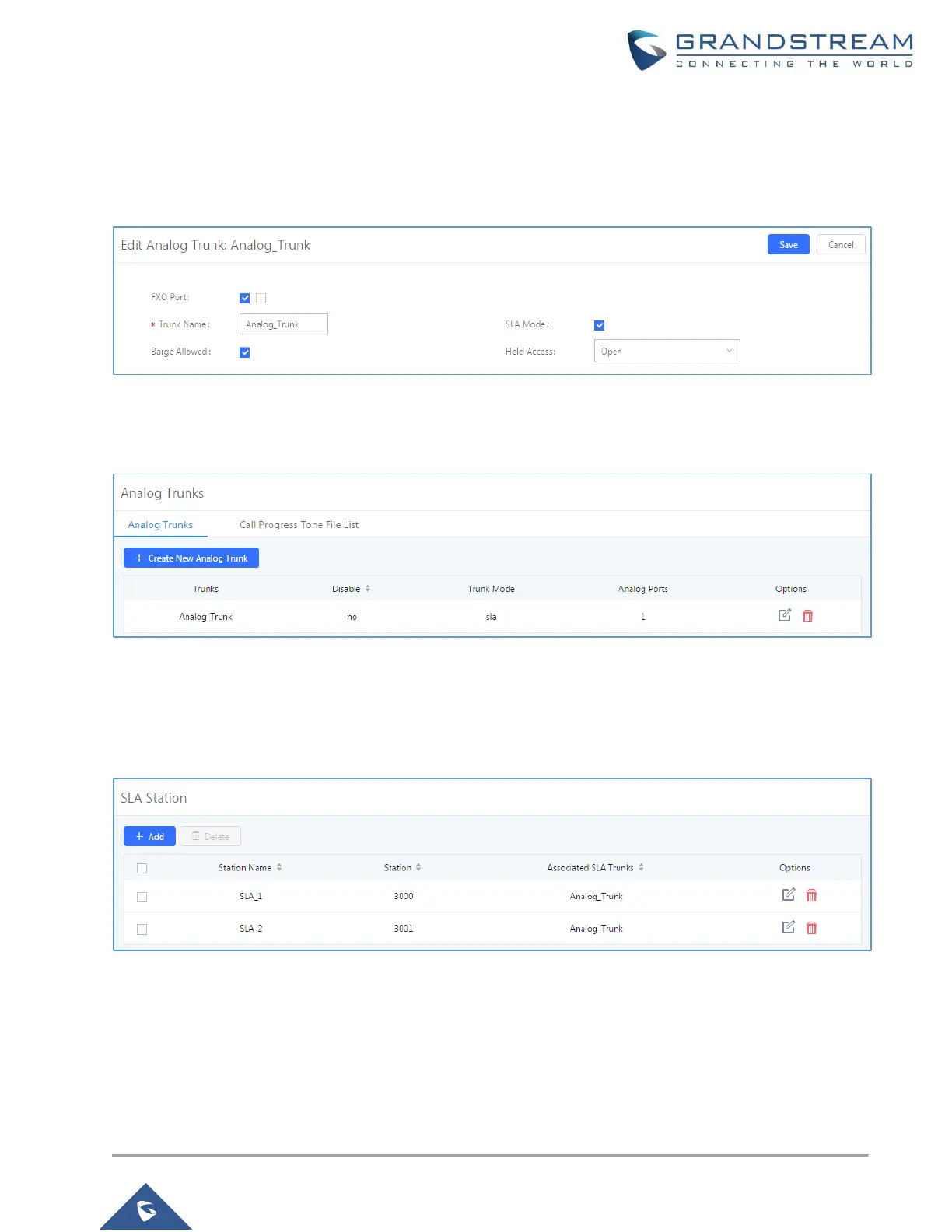
Task: Toggle the first FXO Port checkbox
Action: click(x=245, y=298)
